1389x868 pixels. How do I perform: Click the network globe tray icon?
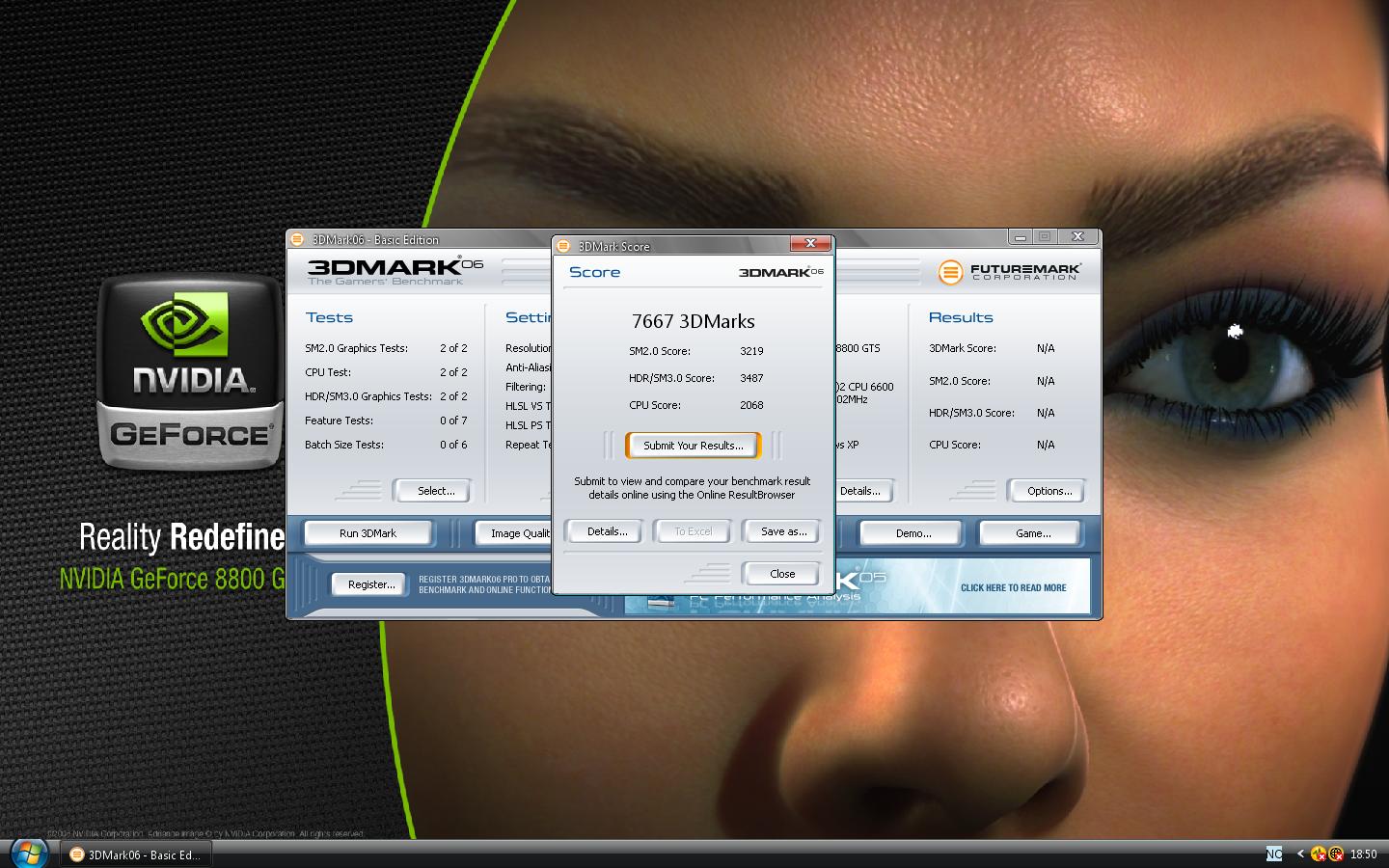click(1336, 854)
